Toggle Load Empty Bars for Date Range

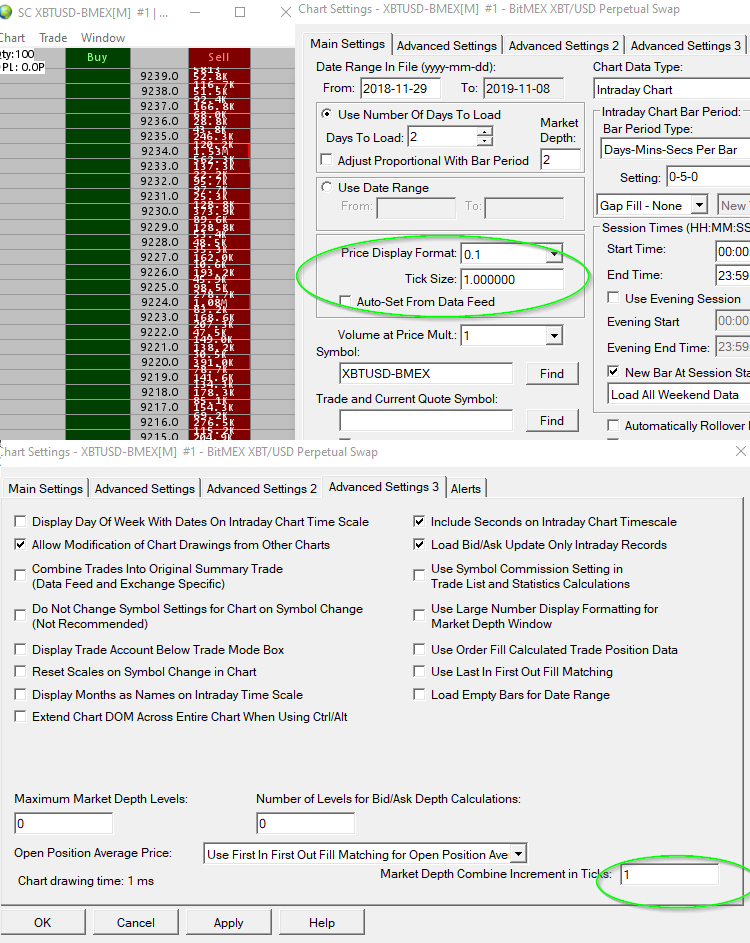pos(419,695)
